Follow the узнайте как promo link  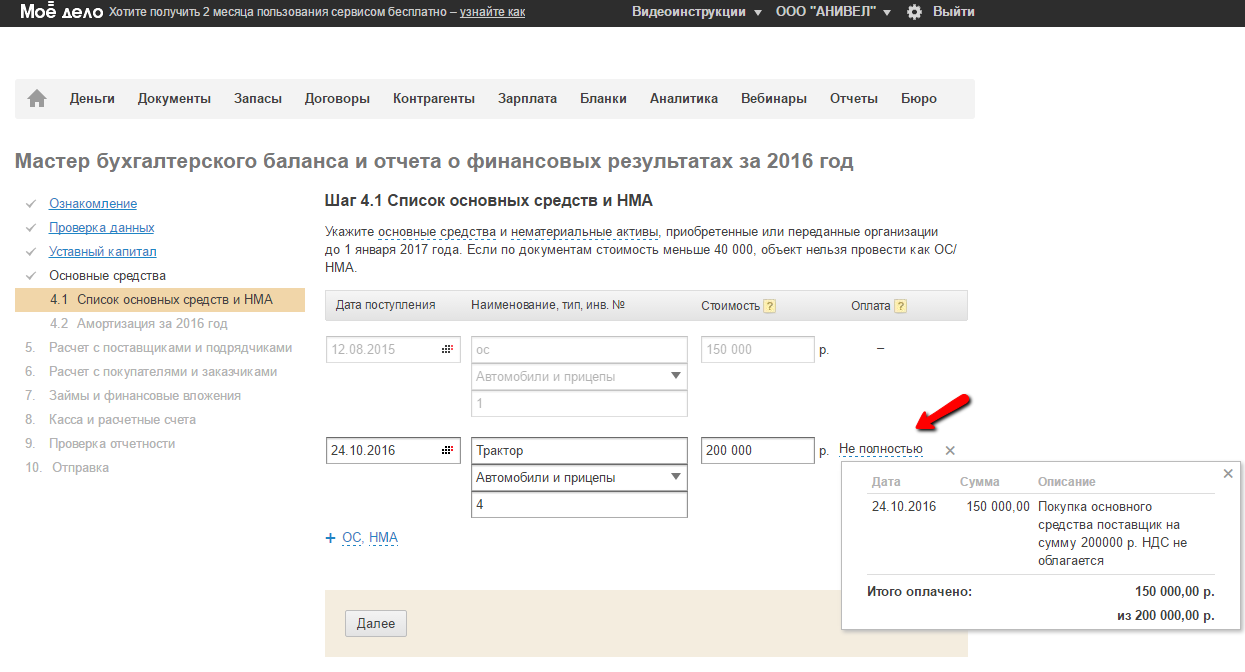(492, 12)
